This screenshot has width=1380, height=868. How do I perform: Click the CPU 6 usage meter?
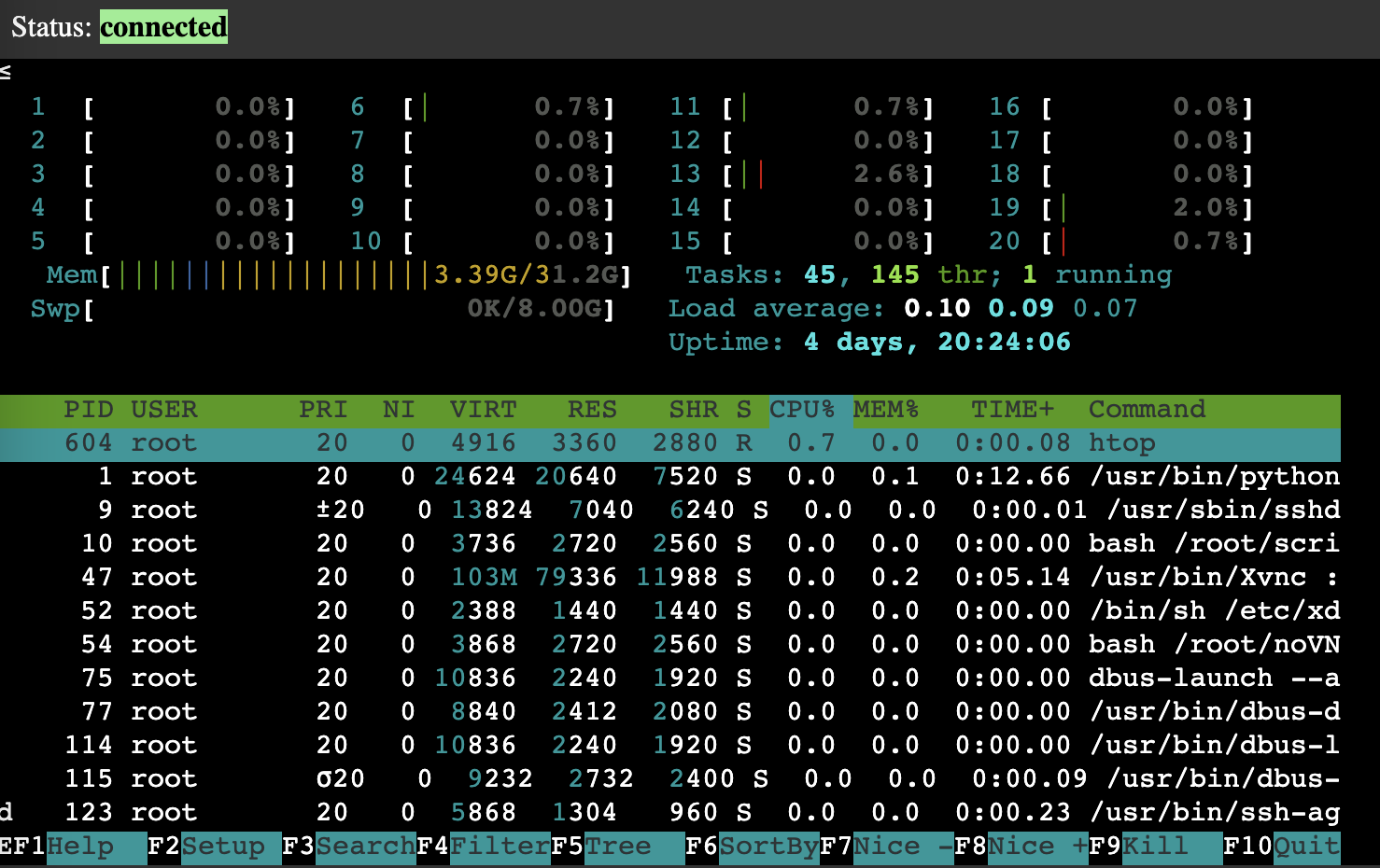(483, 107)
